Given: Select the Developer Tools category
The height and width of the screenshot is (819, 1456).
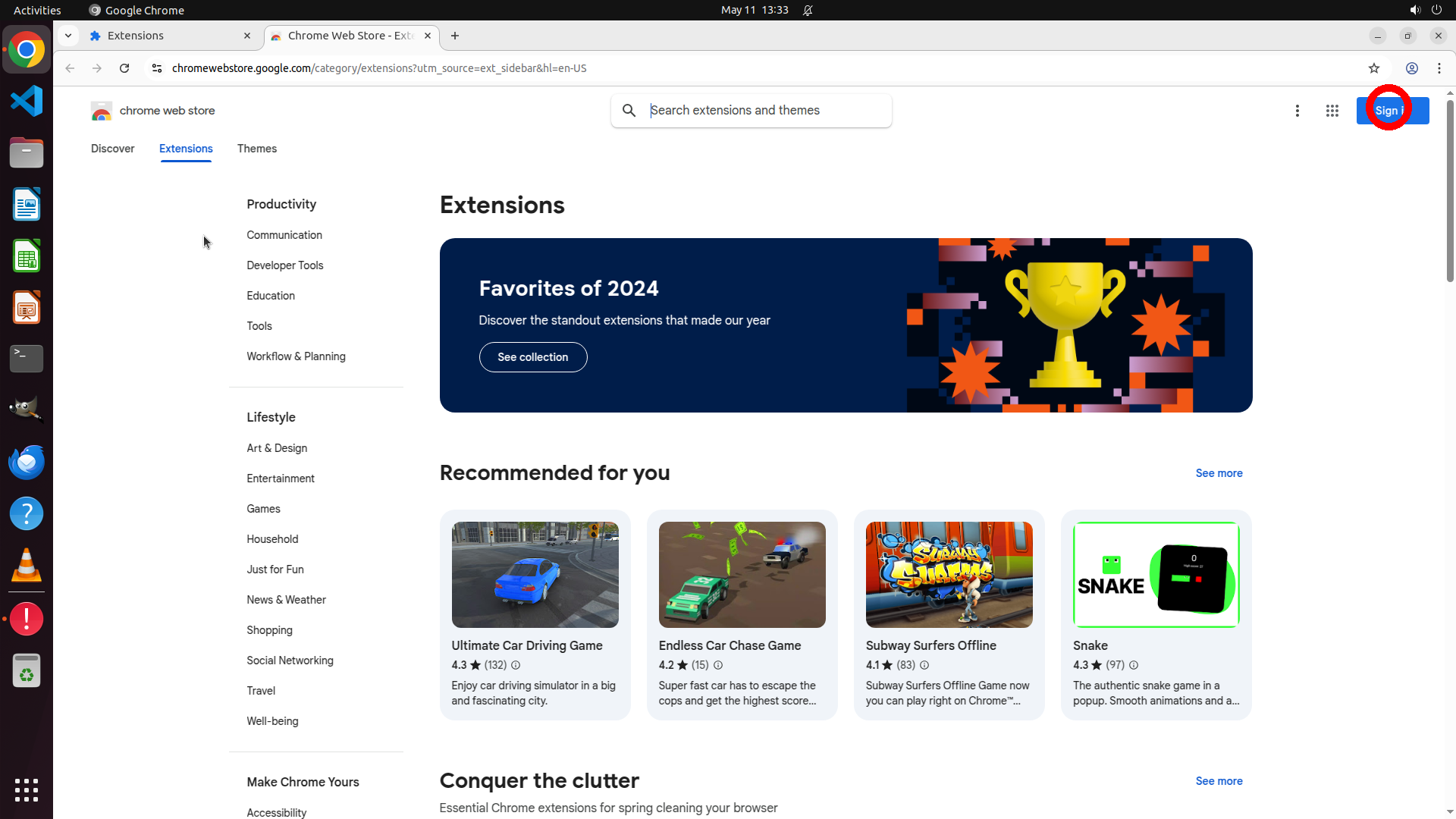Looking at the screenshot, I should coord(284,265).
